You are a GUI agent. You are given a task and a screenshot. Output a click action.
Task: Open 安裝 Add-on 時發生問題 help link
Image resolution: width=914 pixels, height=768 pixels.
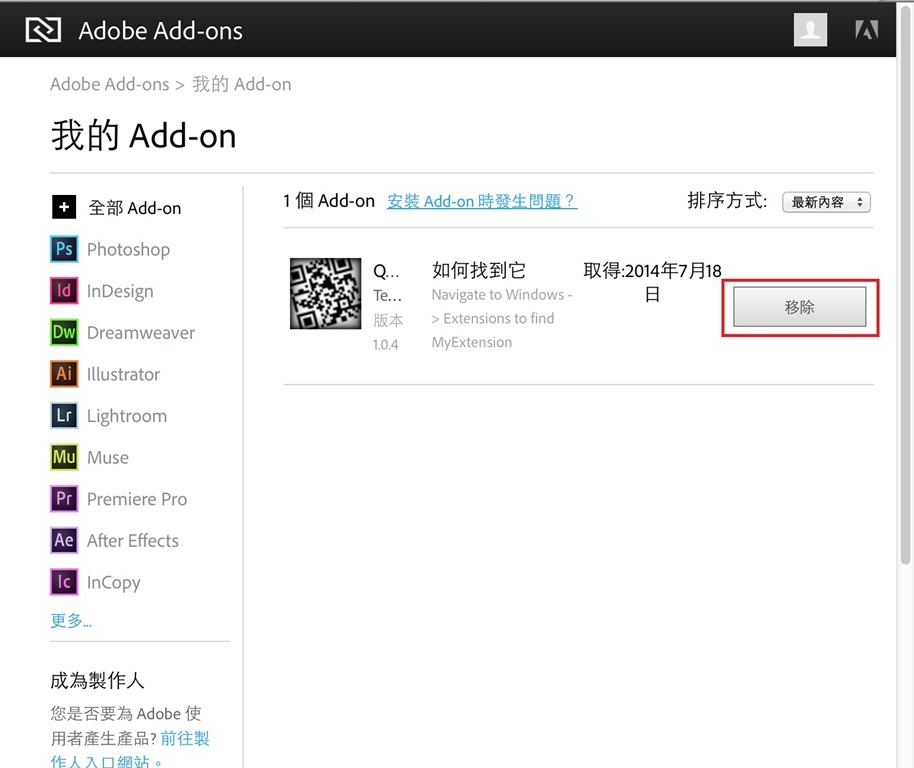point(481,201)
